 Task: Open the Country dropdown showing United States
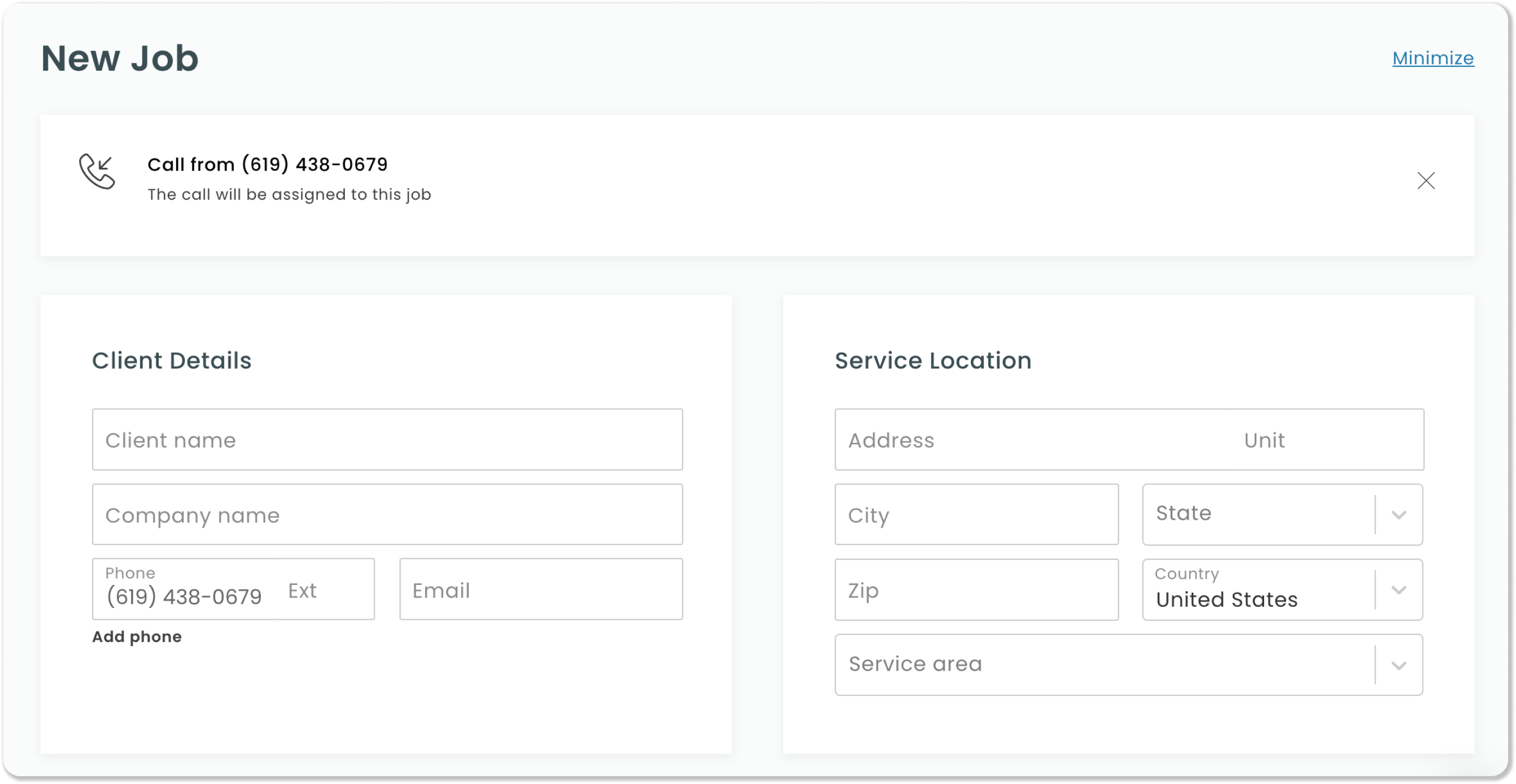point(1257,590)
